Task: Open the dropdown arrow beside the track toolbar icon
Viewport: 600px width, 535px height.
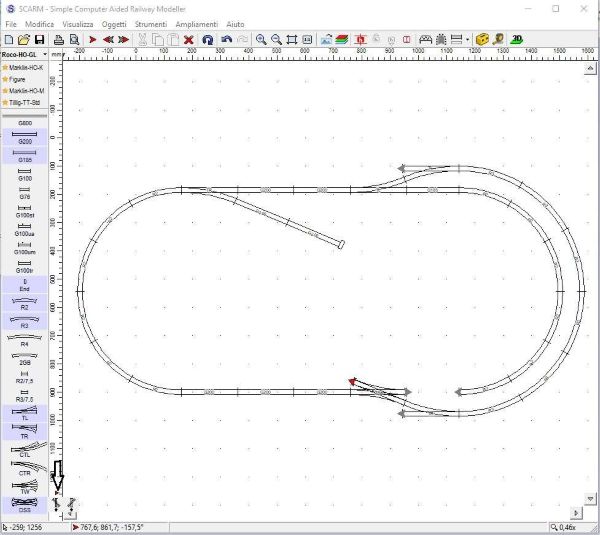Action: click(x=467, y=39)
